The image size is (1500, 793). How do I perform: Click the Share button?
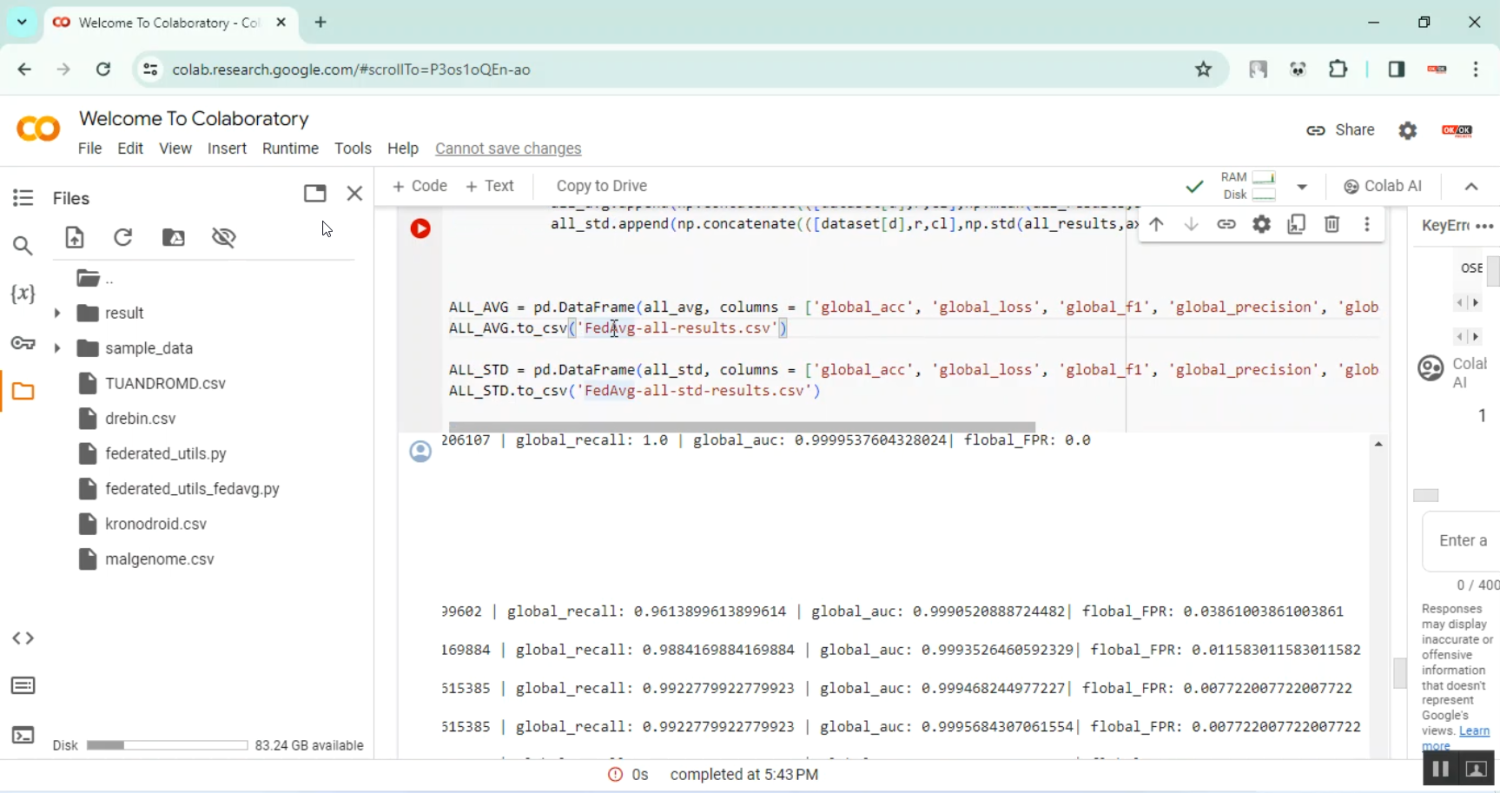(x=1340, y=130)
